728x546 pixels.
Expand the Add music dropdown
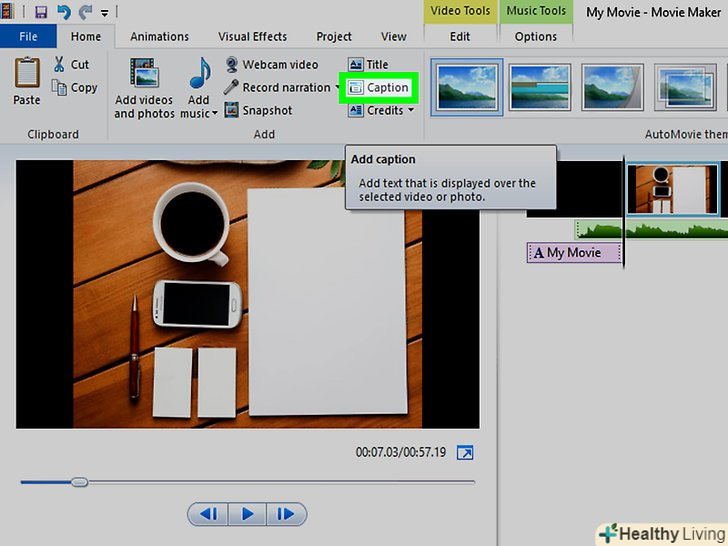[x=214, y=114]
